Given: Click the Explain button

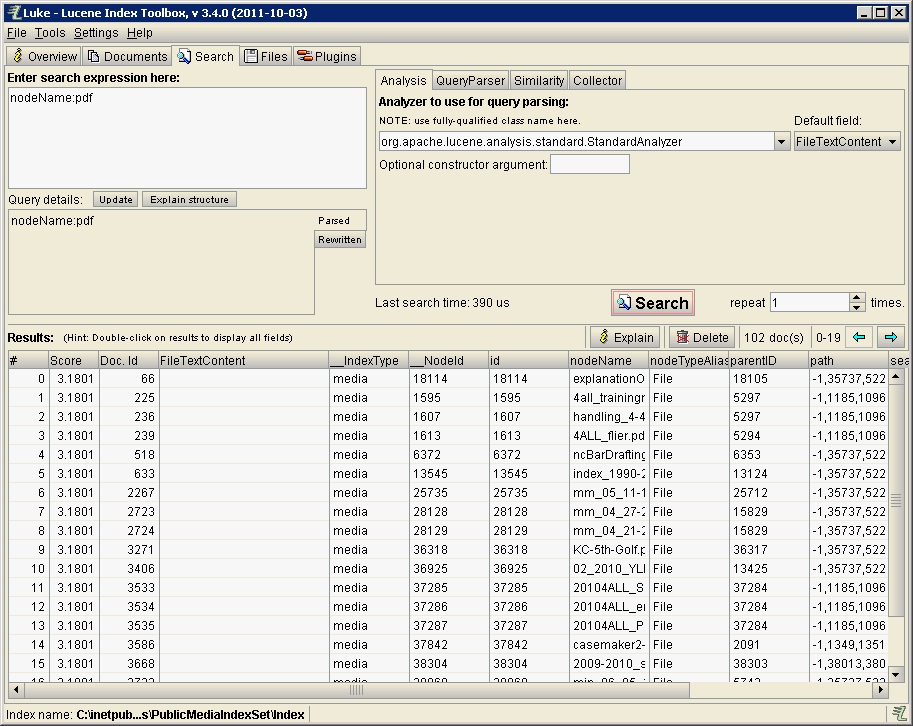Looking at the screenshot, I should tap(626, 337).
